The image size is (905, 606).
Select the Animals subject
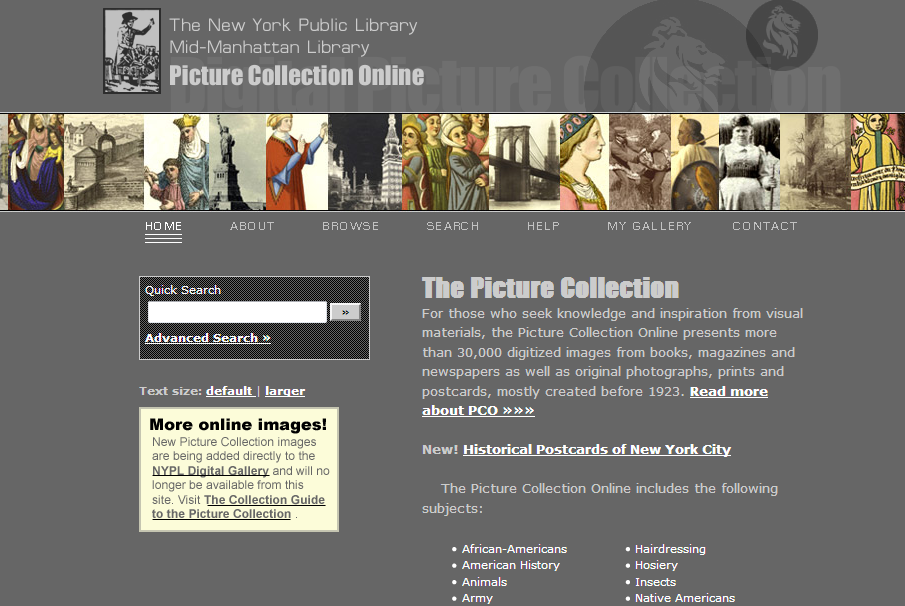(484, 582)
